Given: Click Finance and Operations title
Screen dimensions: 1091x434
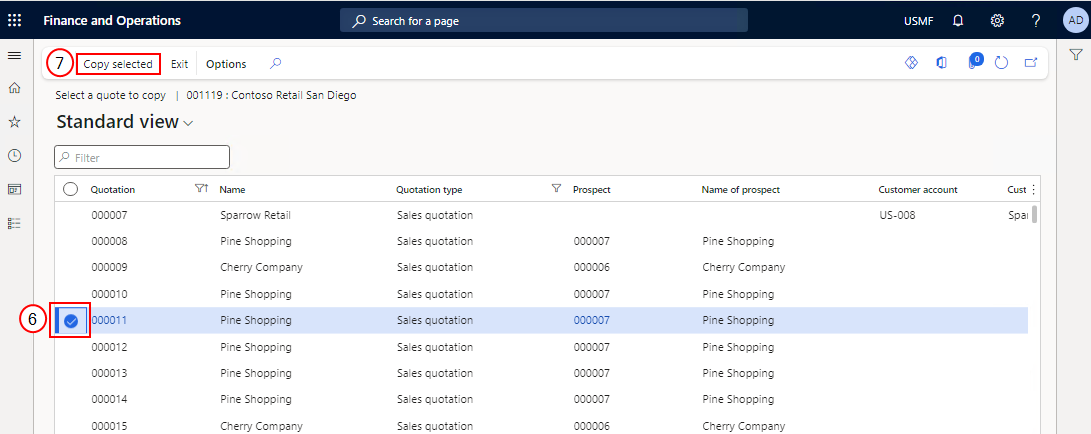Looking at the screenshot, I should click(112, 21).
